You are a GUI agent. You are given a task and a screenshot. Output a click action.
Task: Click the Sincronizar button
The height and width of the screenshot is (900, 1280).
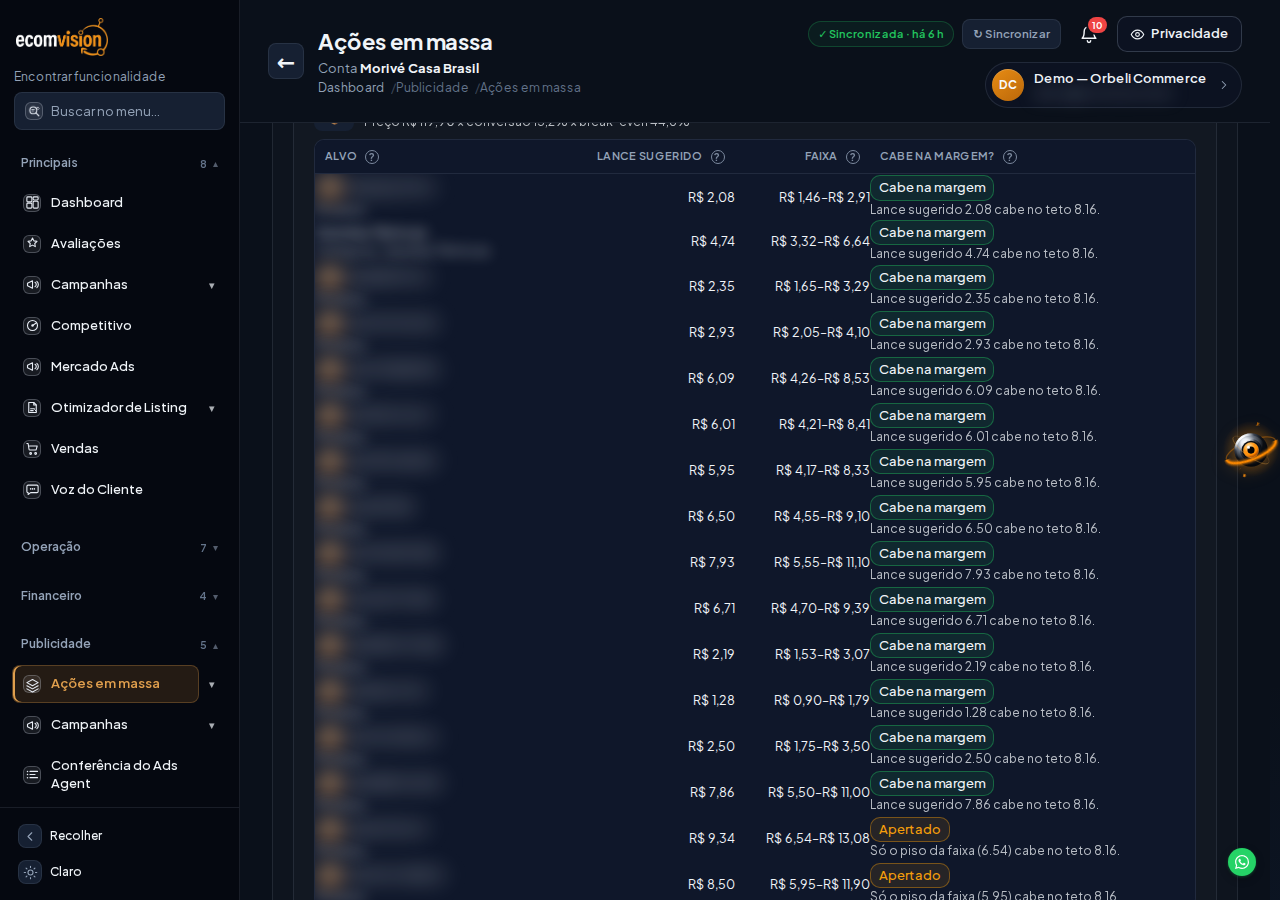[x=1011, y=34]
